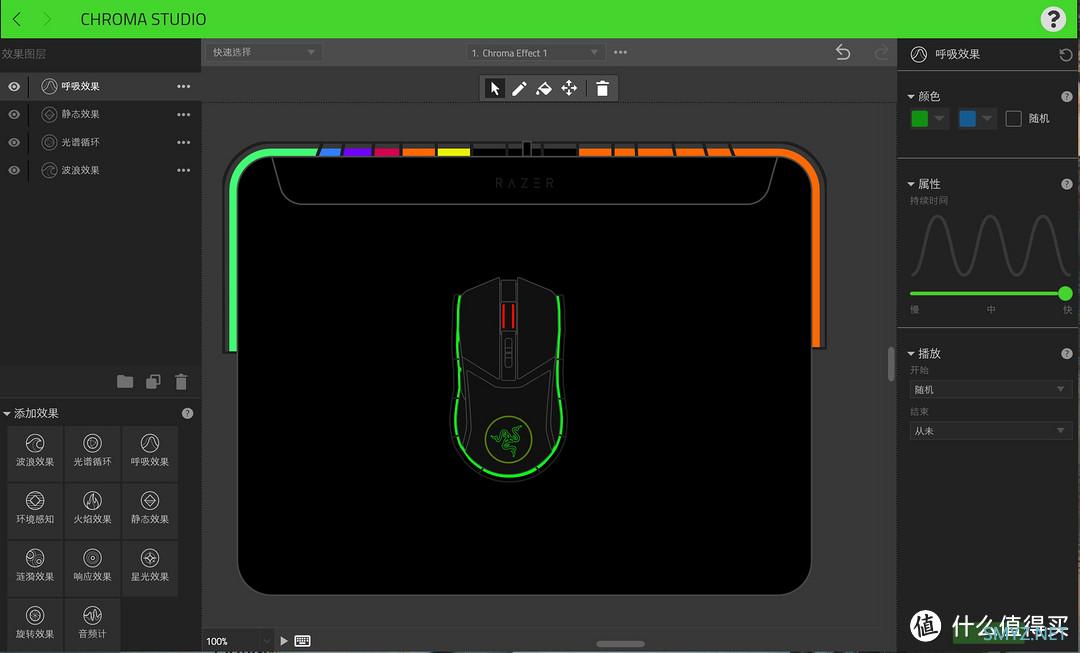
Task: Open the 开始 dropdown showing 随机
Action: point(990,389)
